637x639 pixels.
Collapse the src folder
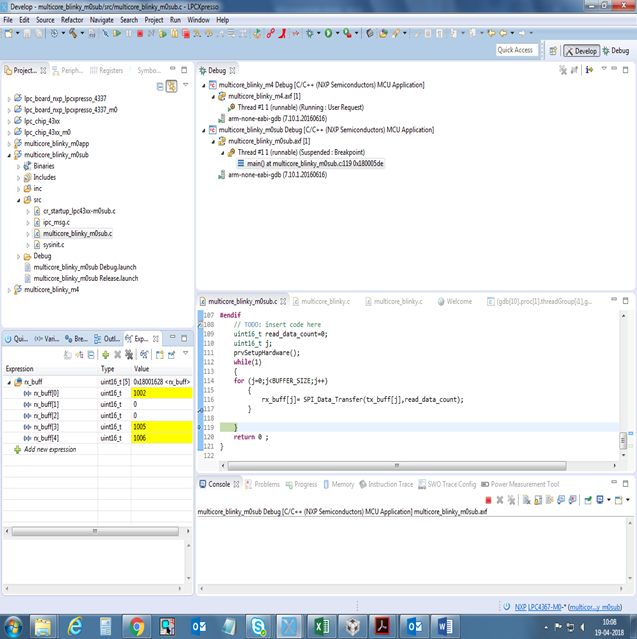(x=18, y=200)
